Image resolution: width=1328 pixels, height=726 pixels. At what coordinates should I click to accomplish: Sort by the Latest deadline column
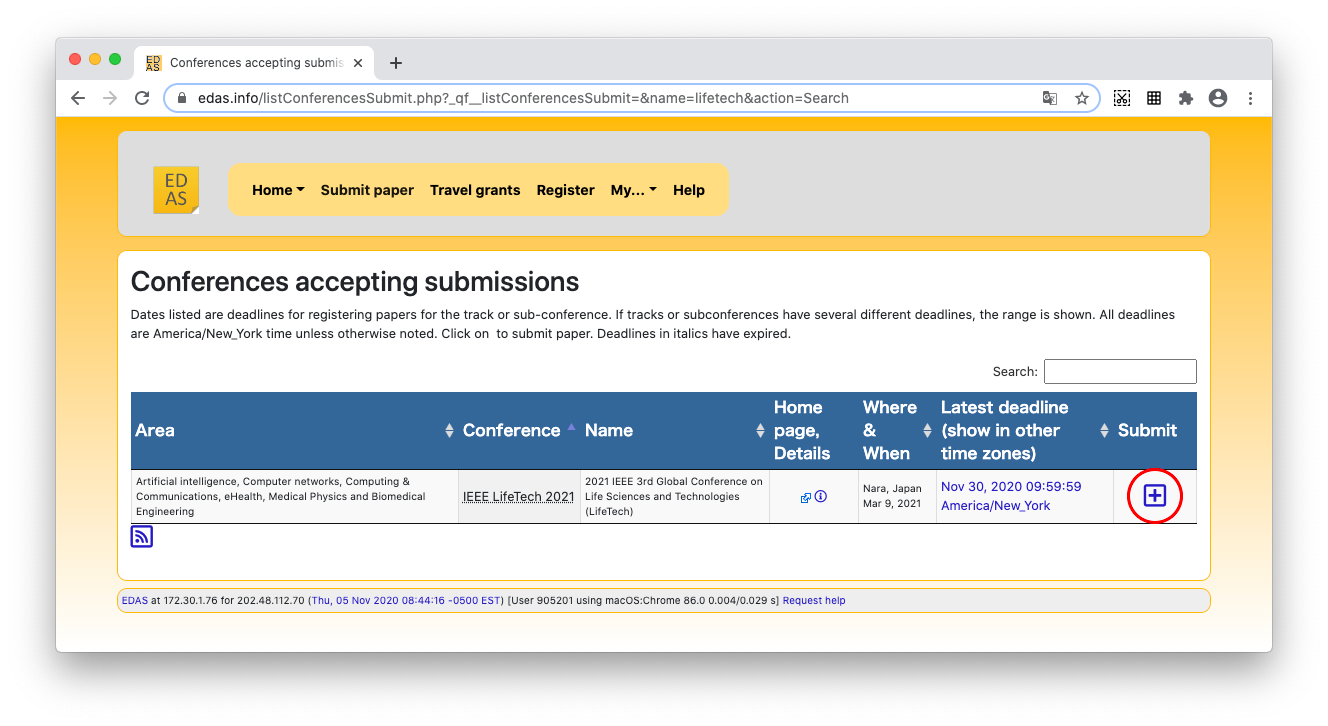click(1024, 430)
